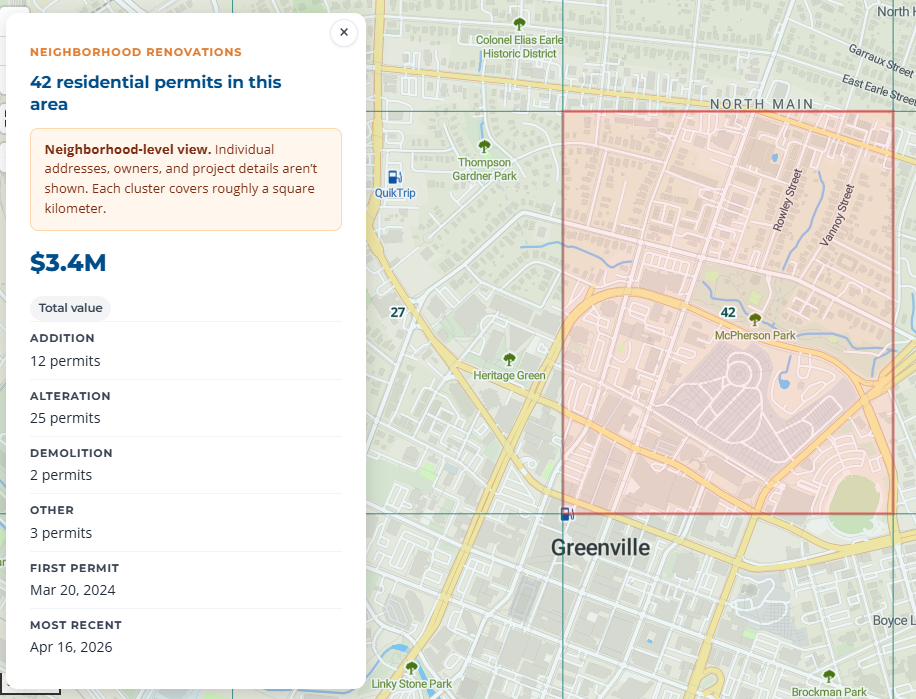Click the Heritage Green tree icon
The width and height of the screenshot is (916, 699).
510,359
